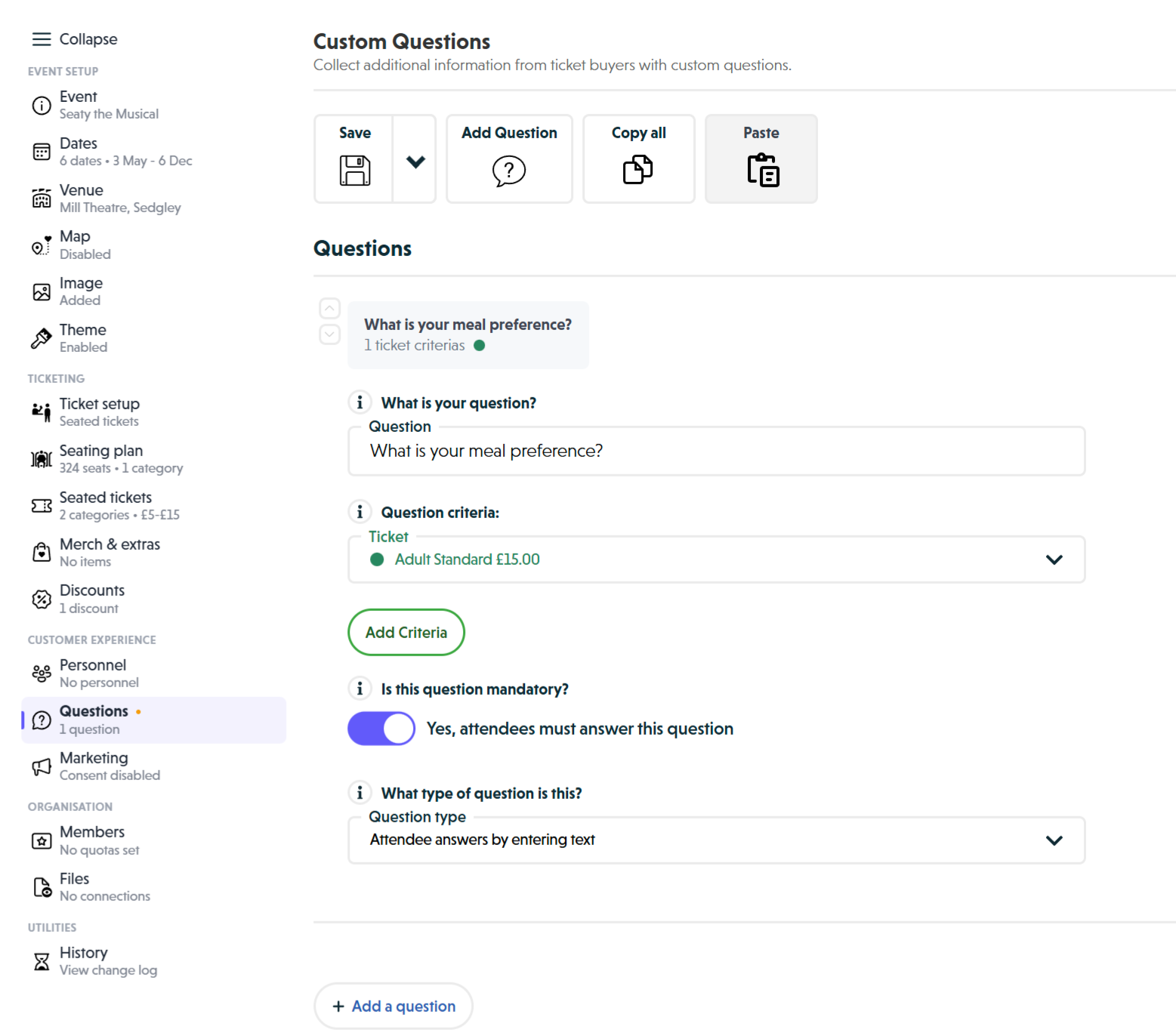Toggle the Theme setting from Enabled
The height and width of the screenshot is (1036, 1176).
point(82,337)
